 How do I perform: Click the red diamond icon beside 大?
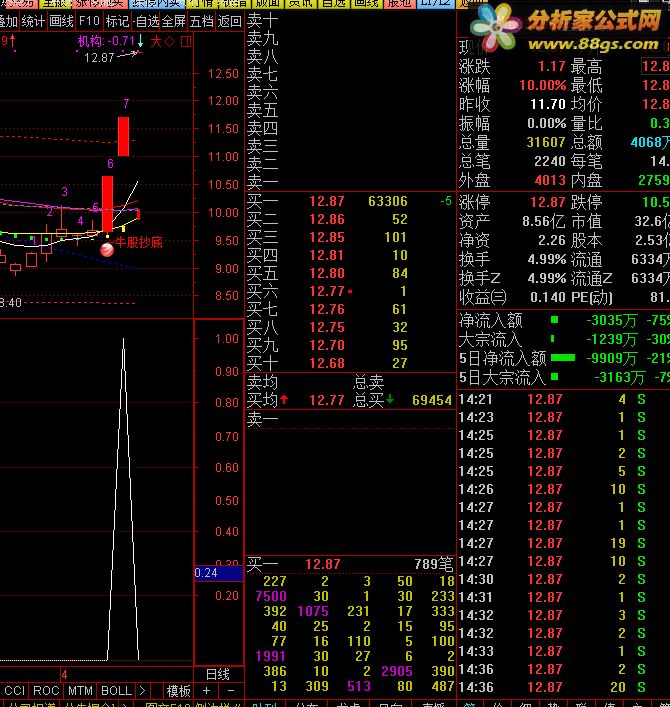[170, 42]
